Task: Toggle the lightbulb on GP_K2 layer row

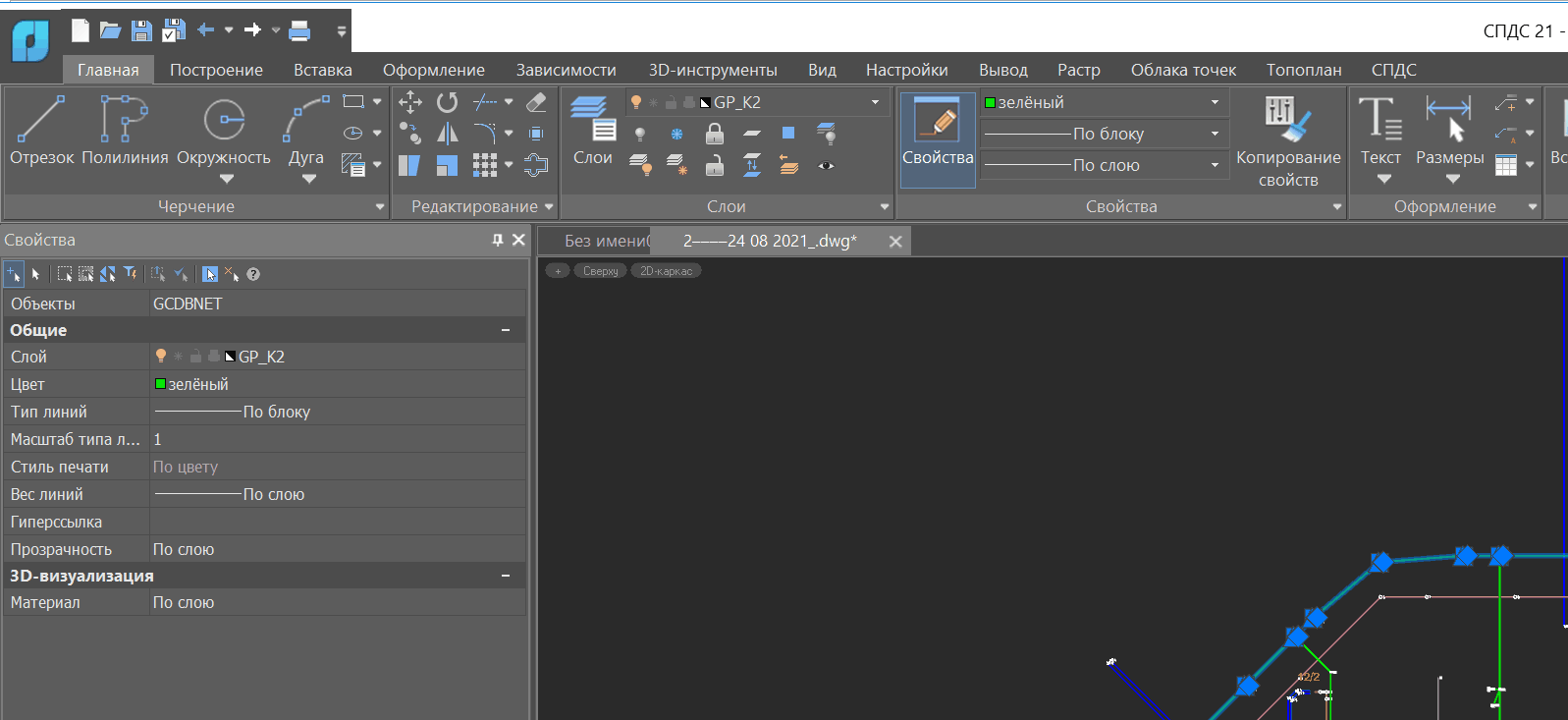Action: coord(161,357)
